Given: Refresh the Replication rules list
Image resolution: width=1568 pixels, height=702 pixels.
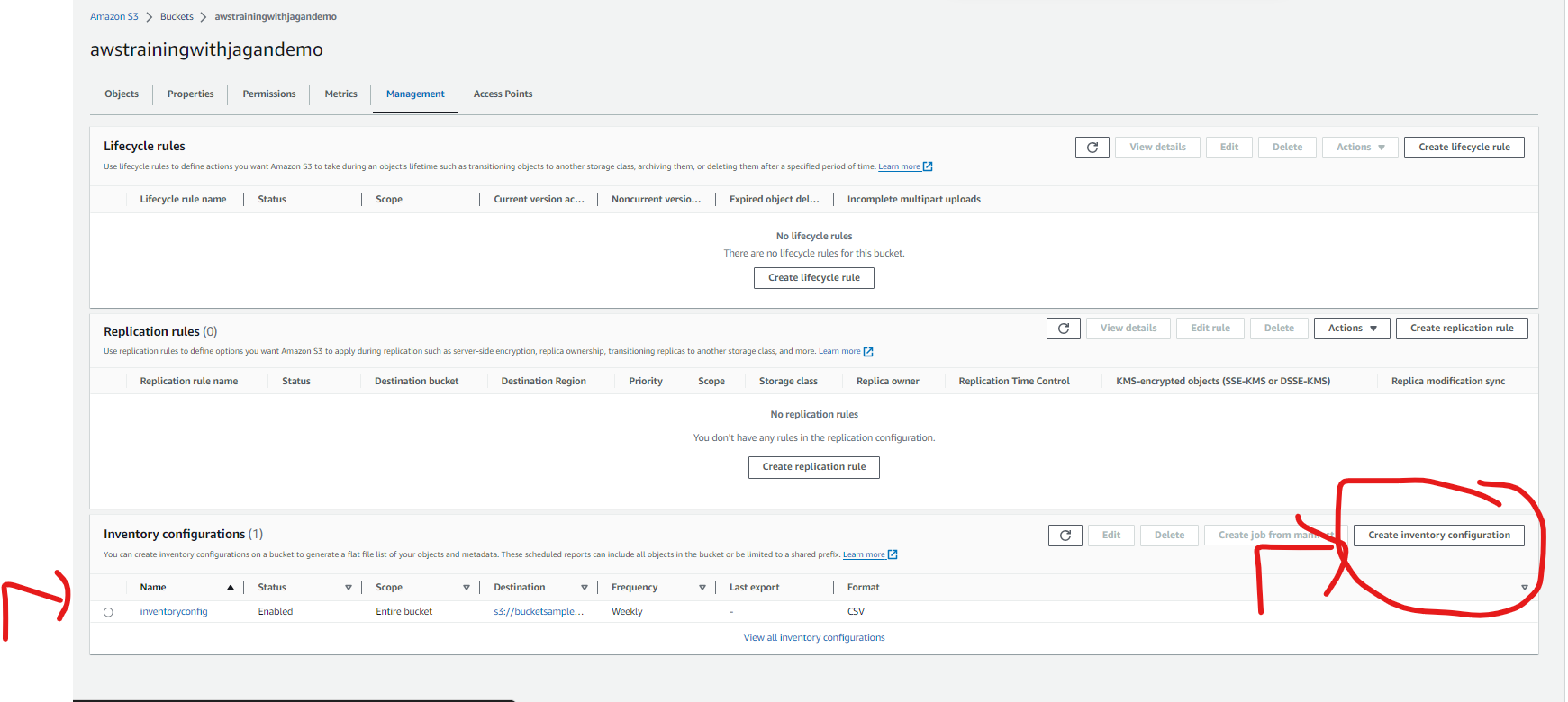Looking at the screenshot, I should click(1063, 328).
